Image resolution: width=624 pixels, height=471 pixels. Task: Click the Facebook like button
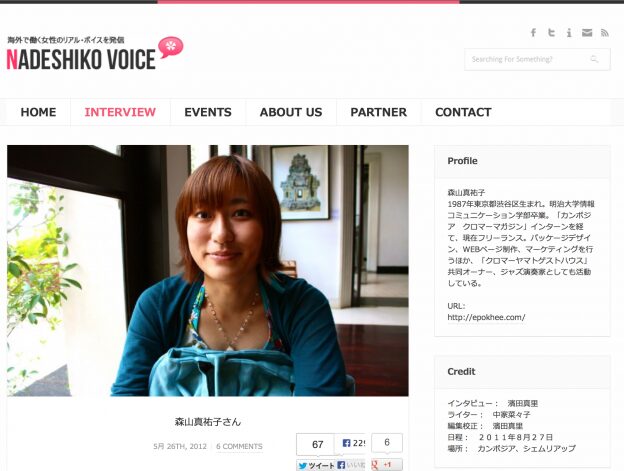point(351,465)
